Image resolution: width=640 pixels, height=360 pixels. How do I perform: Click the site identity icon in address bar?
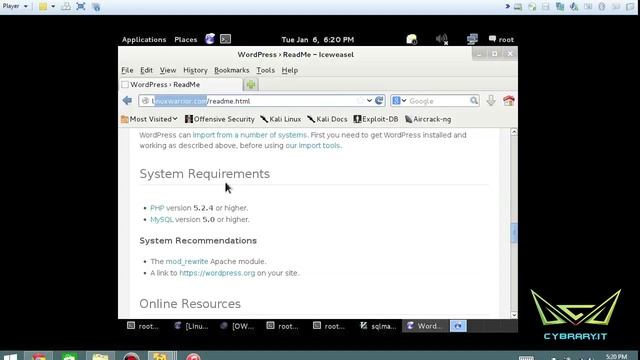point(145,101)
